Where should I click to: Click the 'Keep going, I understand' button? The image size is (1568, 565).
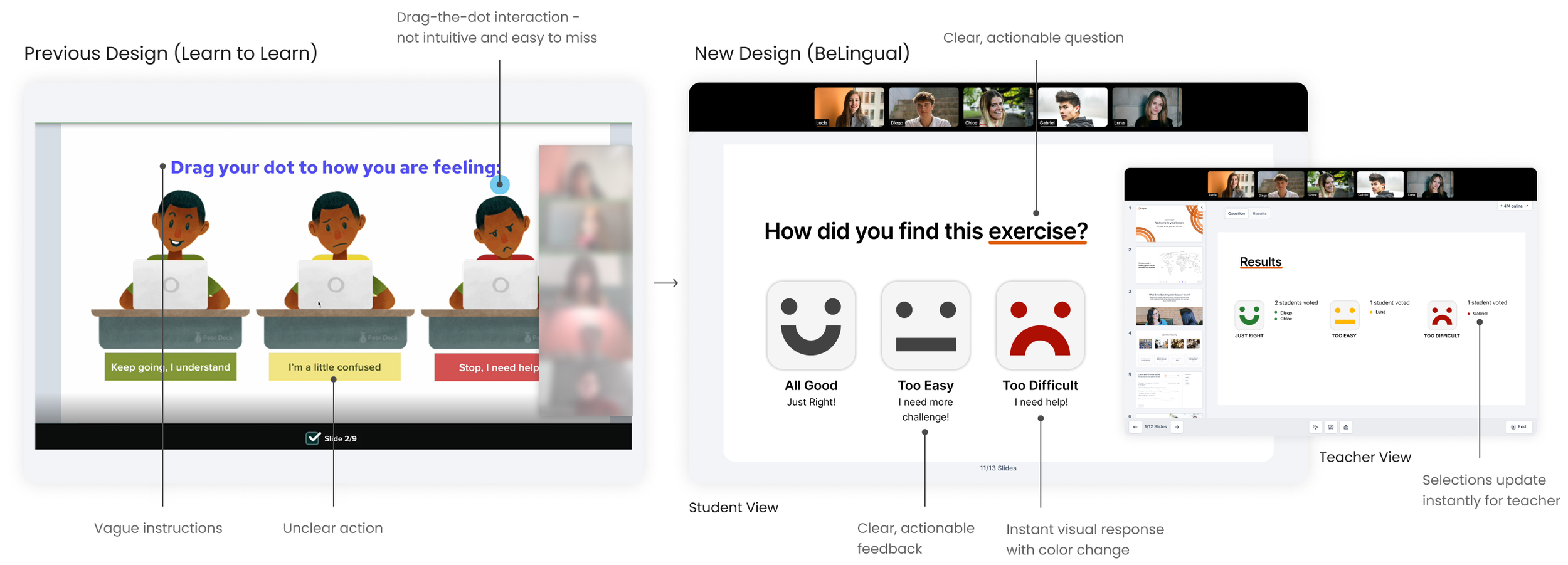[x=170, y=367]
